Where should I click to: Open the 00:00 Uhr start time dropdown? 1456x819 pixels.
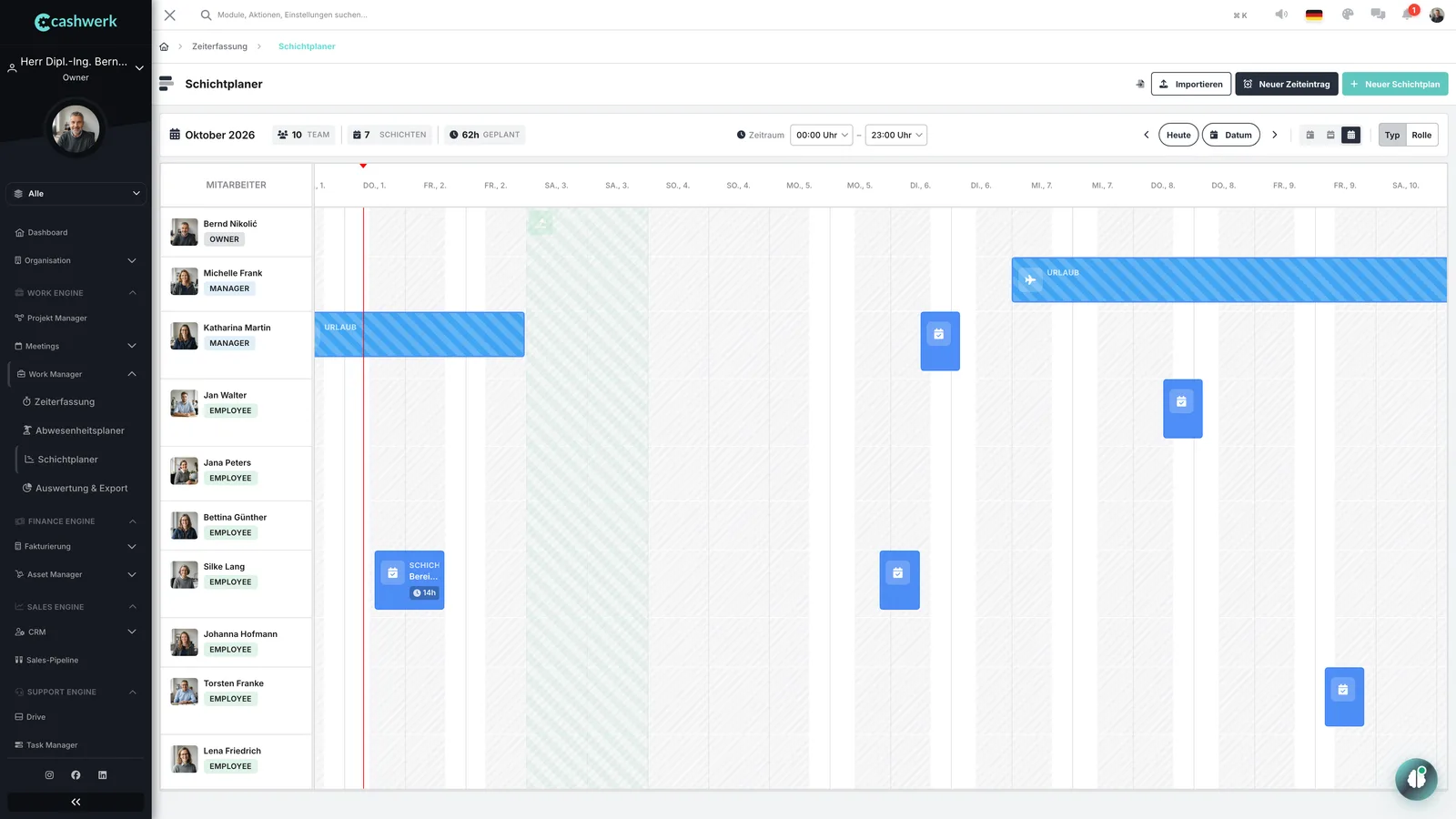tap(822, 135)
